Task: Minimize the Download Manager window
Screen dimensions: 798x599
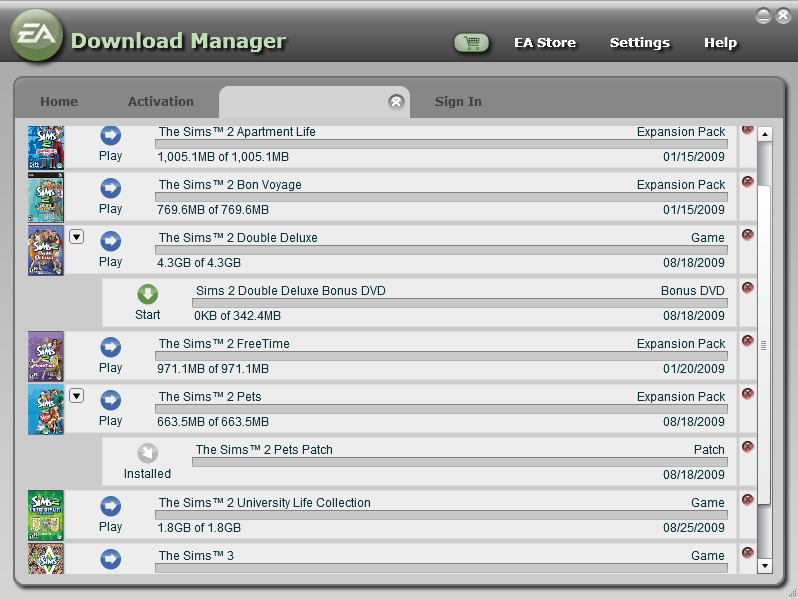Action: click(x=763, y=16)
